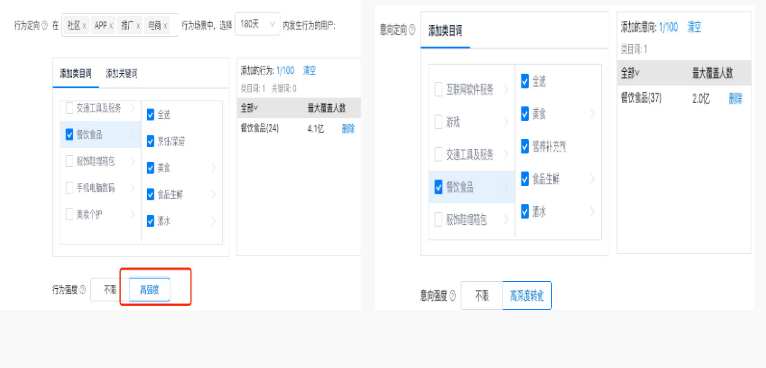Remove the 社区 scene tag
Image resolution: width=766 pixels, height=368 pixels.
click(x=85, y=25)
